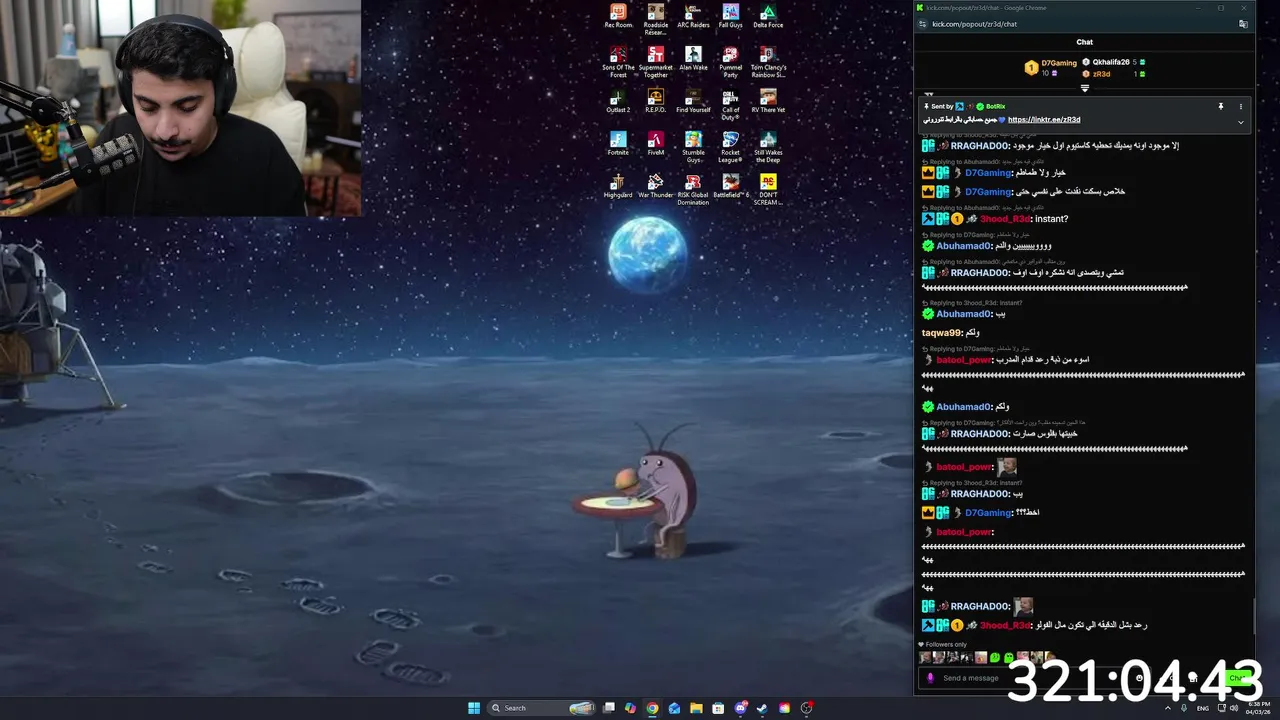Click the kick.com/popout/zr3d/chat address bar
The width and height of the screenshot is (1280, 720).
click(x=975, y=24)
